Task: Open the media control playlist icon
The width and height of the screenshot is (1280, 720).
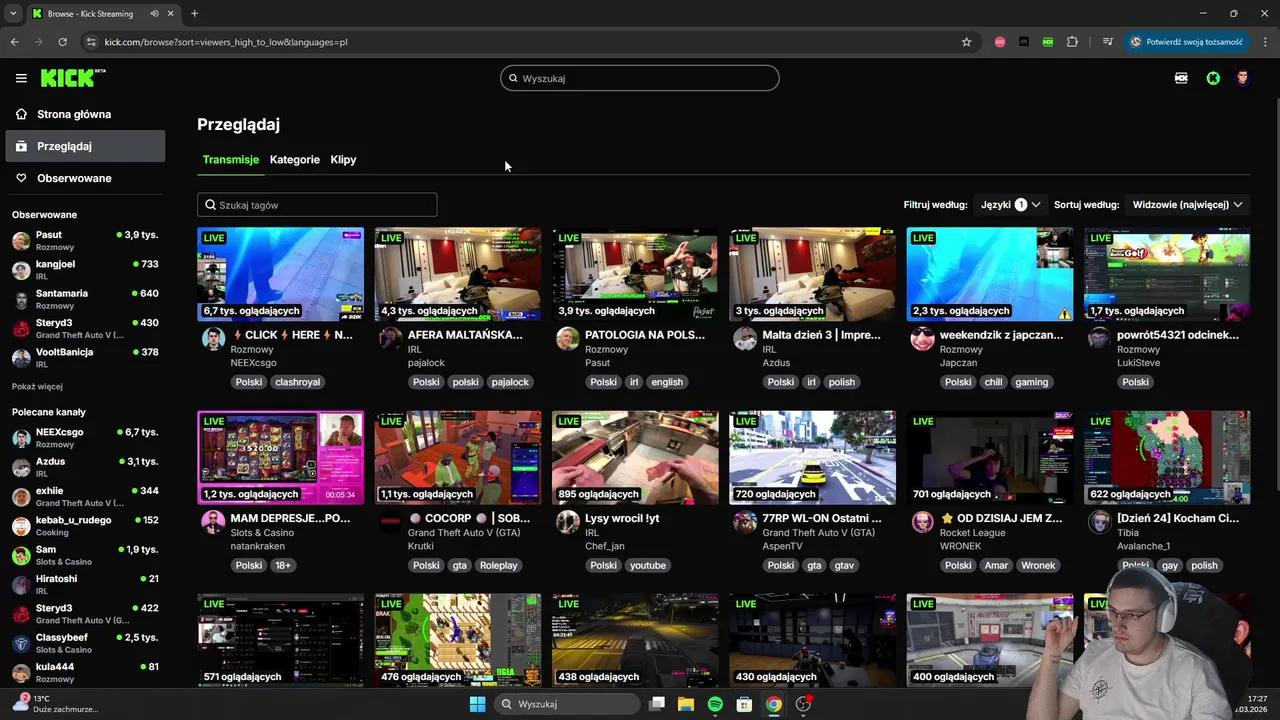Action: coord(1108,42)
